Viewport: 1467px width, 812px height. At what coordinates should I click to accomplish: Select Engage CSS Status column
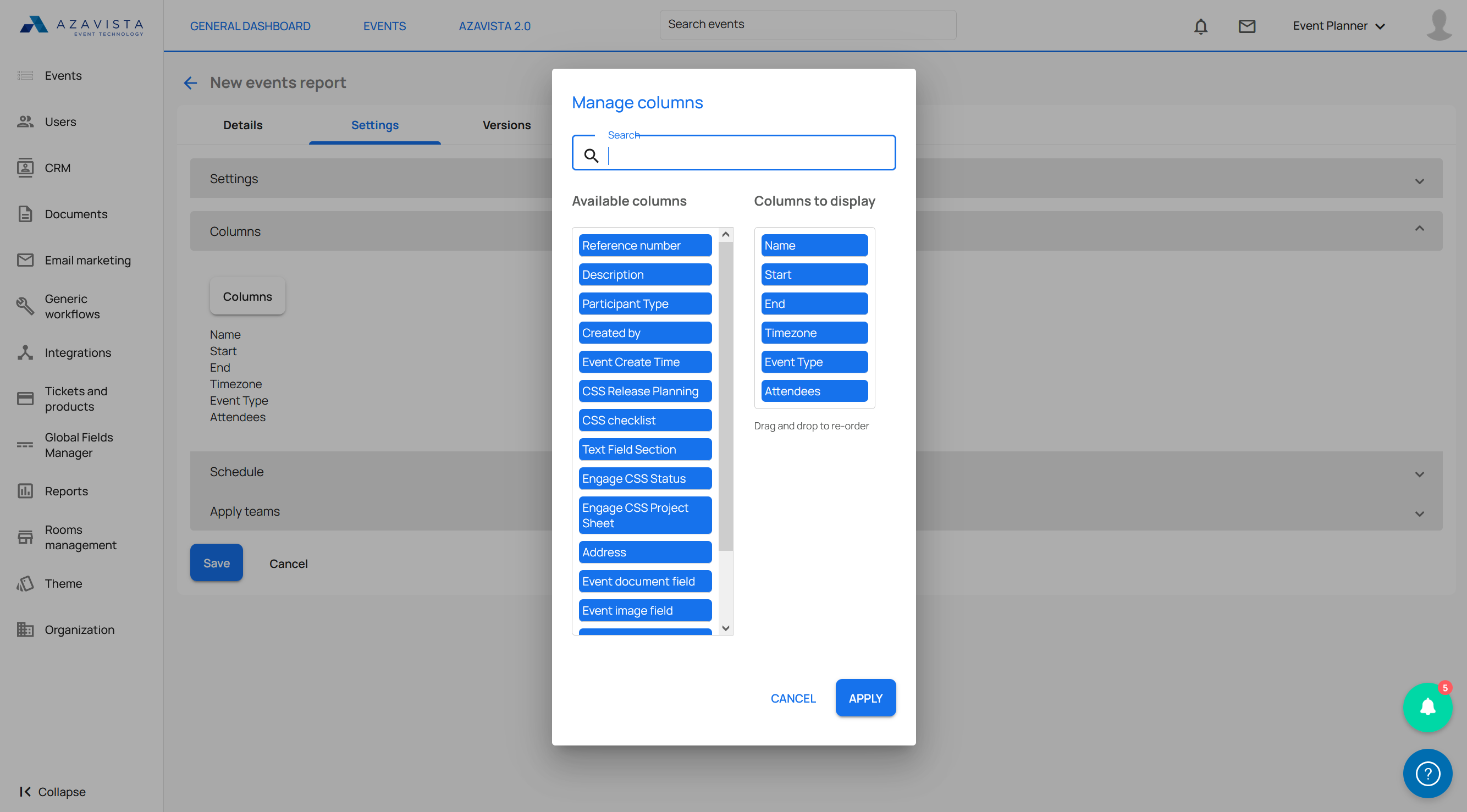(x=645, y=478)
